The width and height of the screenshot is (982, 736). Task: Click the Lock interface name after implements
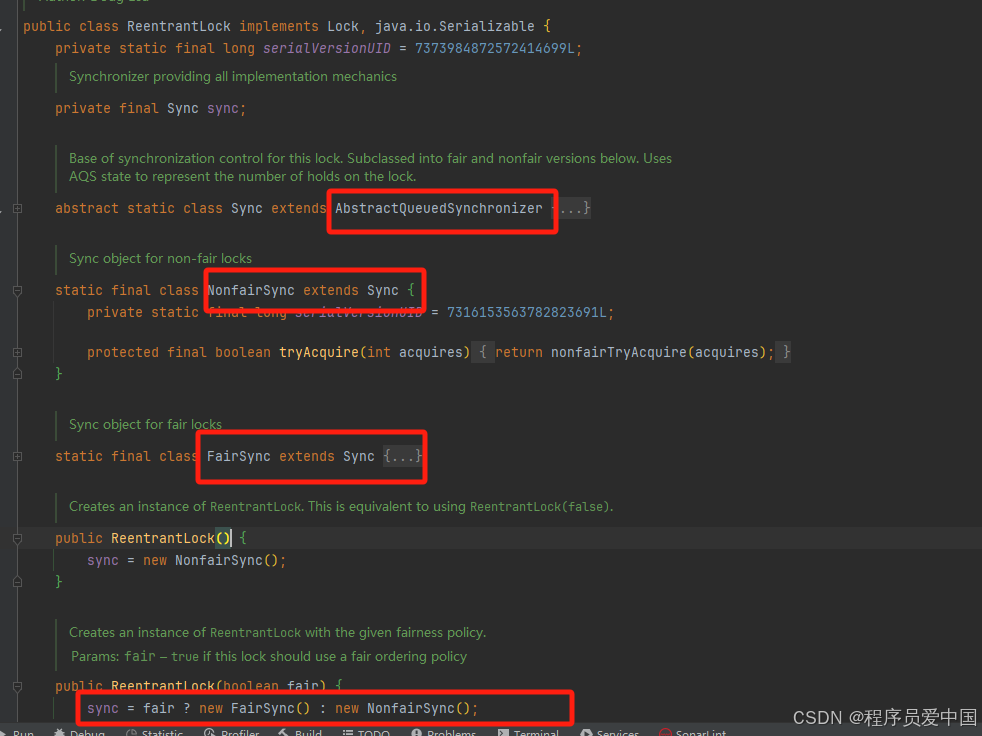[x=343, y=26]
